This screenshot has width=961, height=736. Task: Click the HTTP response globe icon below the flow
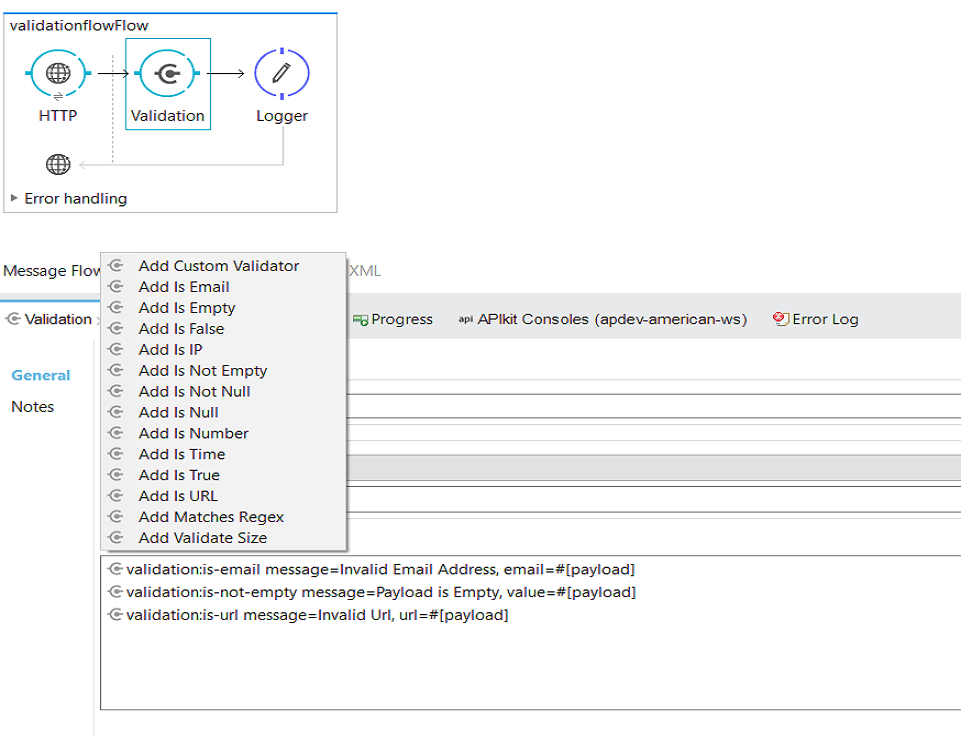(x=58, y=164)
